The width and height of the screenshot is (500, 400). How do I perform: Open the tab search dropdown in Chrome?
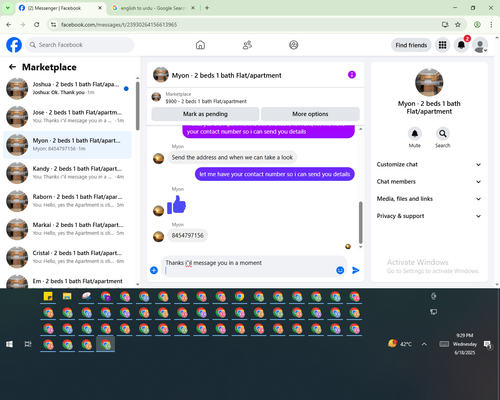tap(8, 8)
